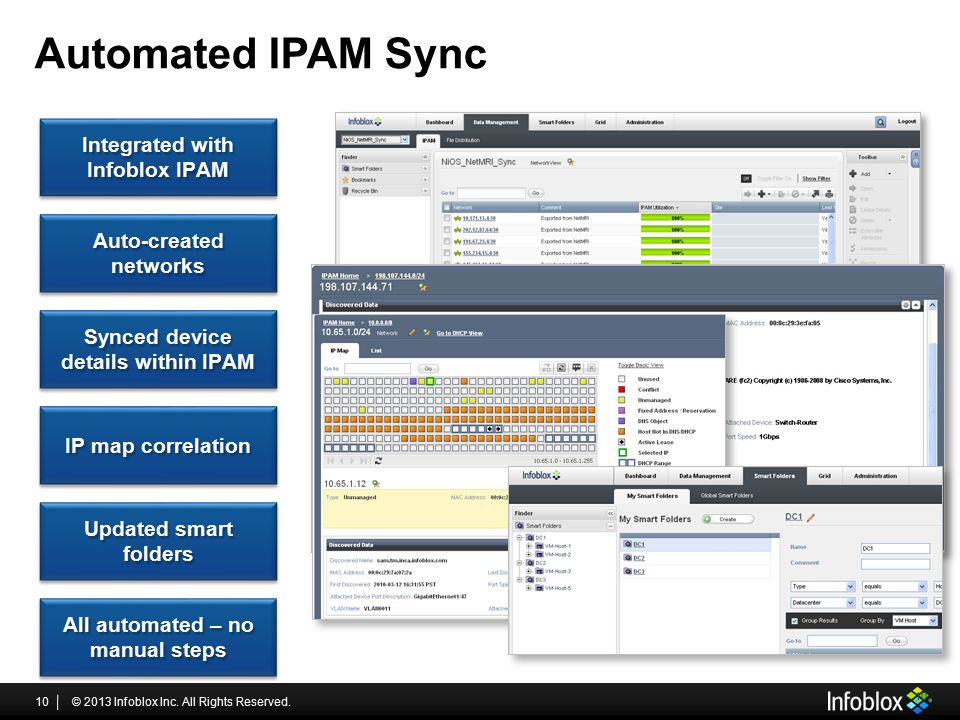Open Administration tab in Smart Folders window

pyautogui.click(x=875, y=476)
